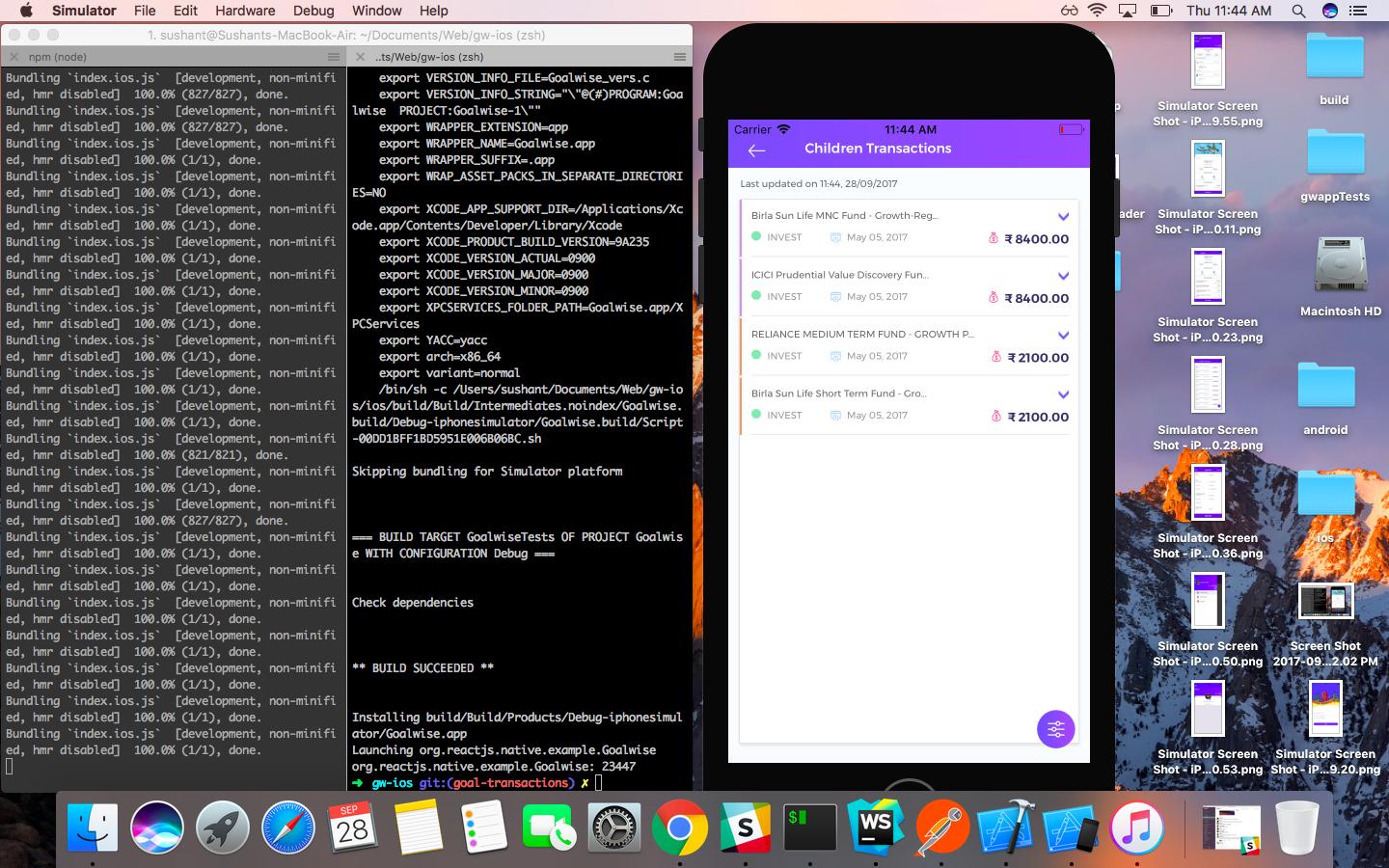
Task: Open the Edit menu
Action: pos(185,11)
